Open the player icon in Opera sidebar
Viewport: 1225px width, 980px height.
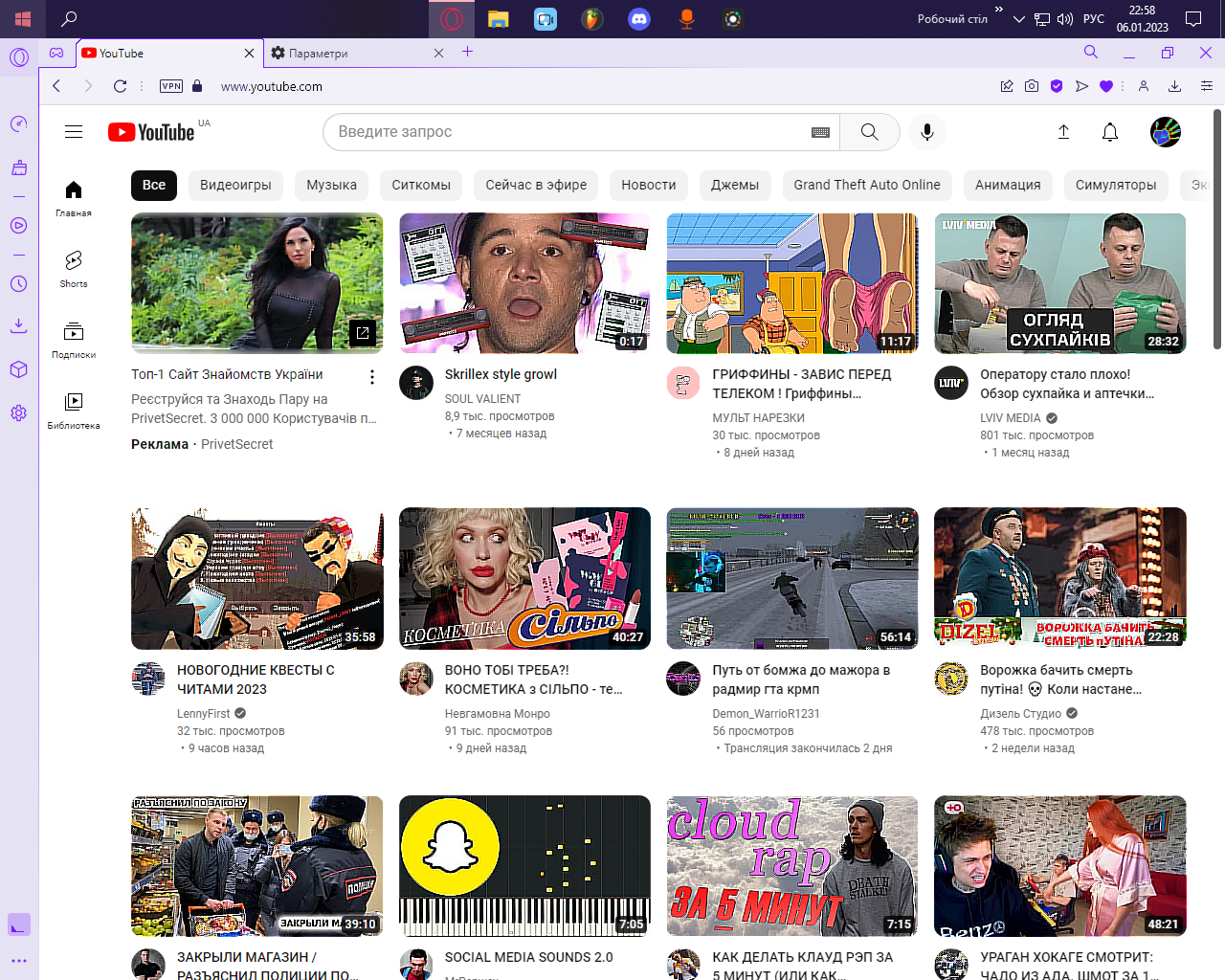pyautogui.click(x=19, y=226)
